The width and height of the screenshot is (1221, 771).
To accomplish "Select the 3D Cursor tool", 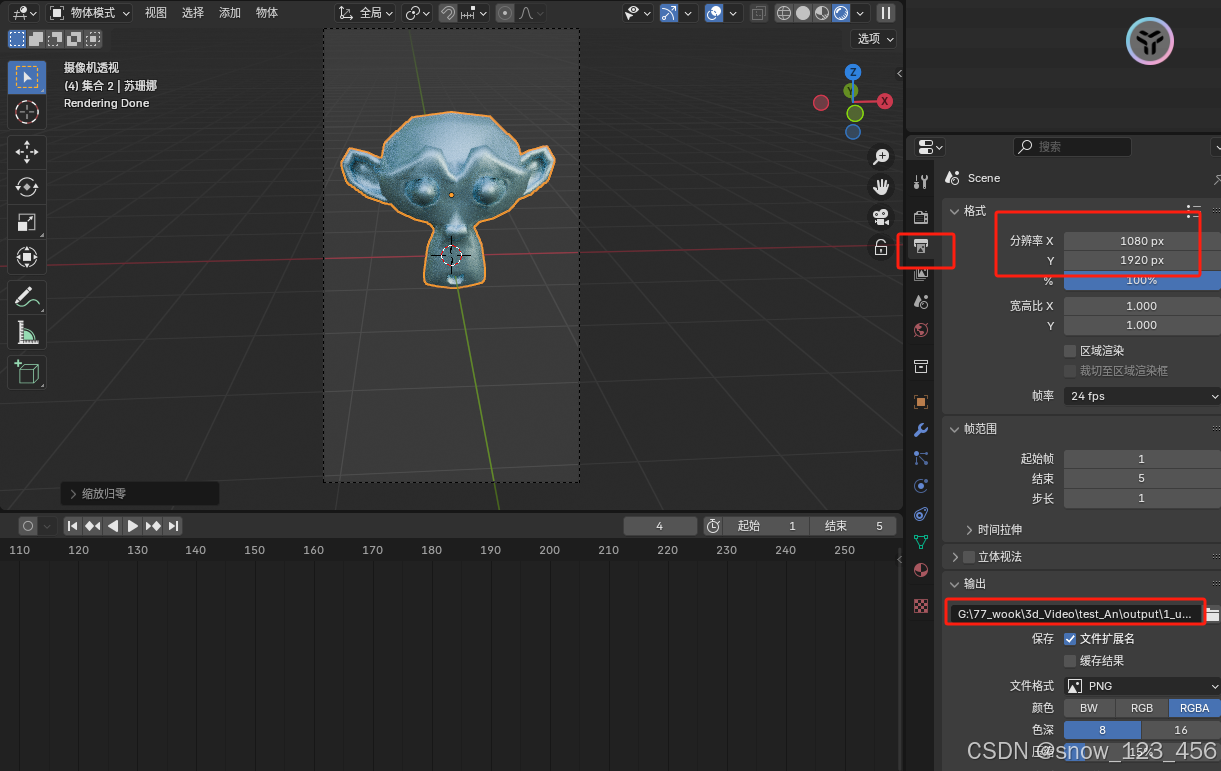I will click(27, 112).
